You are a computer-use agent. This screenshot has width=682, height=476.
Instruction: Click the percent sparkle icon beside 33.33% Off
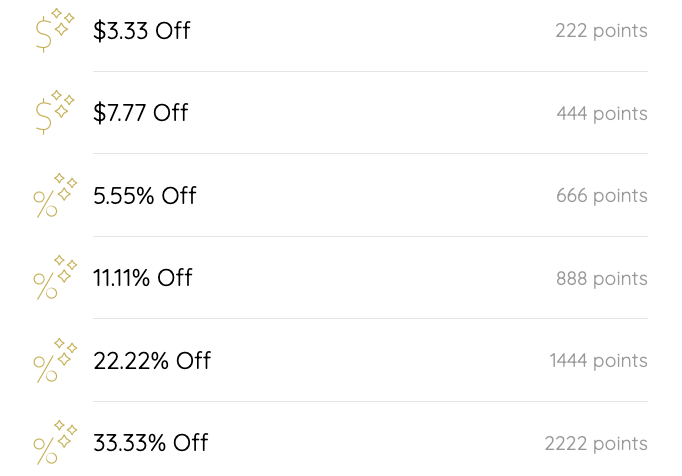(55, 442)
